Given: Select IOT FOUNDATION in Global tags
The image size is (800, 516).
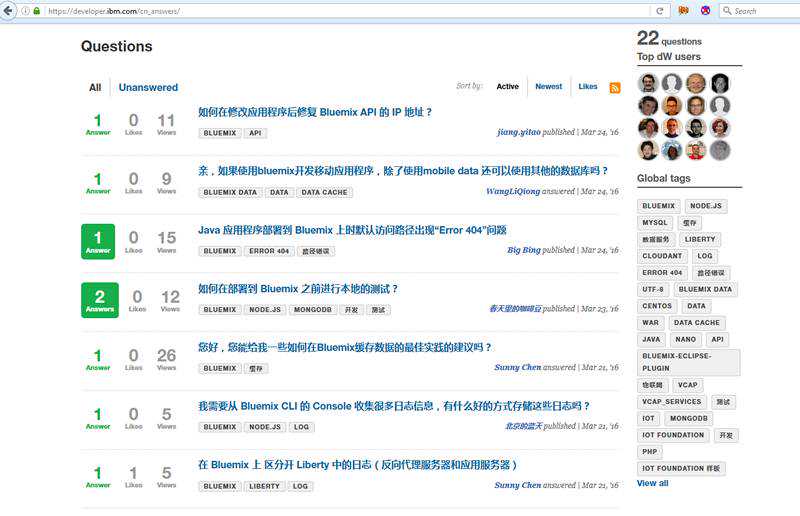Looking at the screenshot, I should click(x=673, y=435).
